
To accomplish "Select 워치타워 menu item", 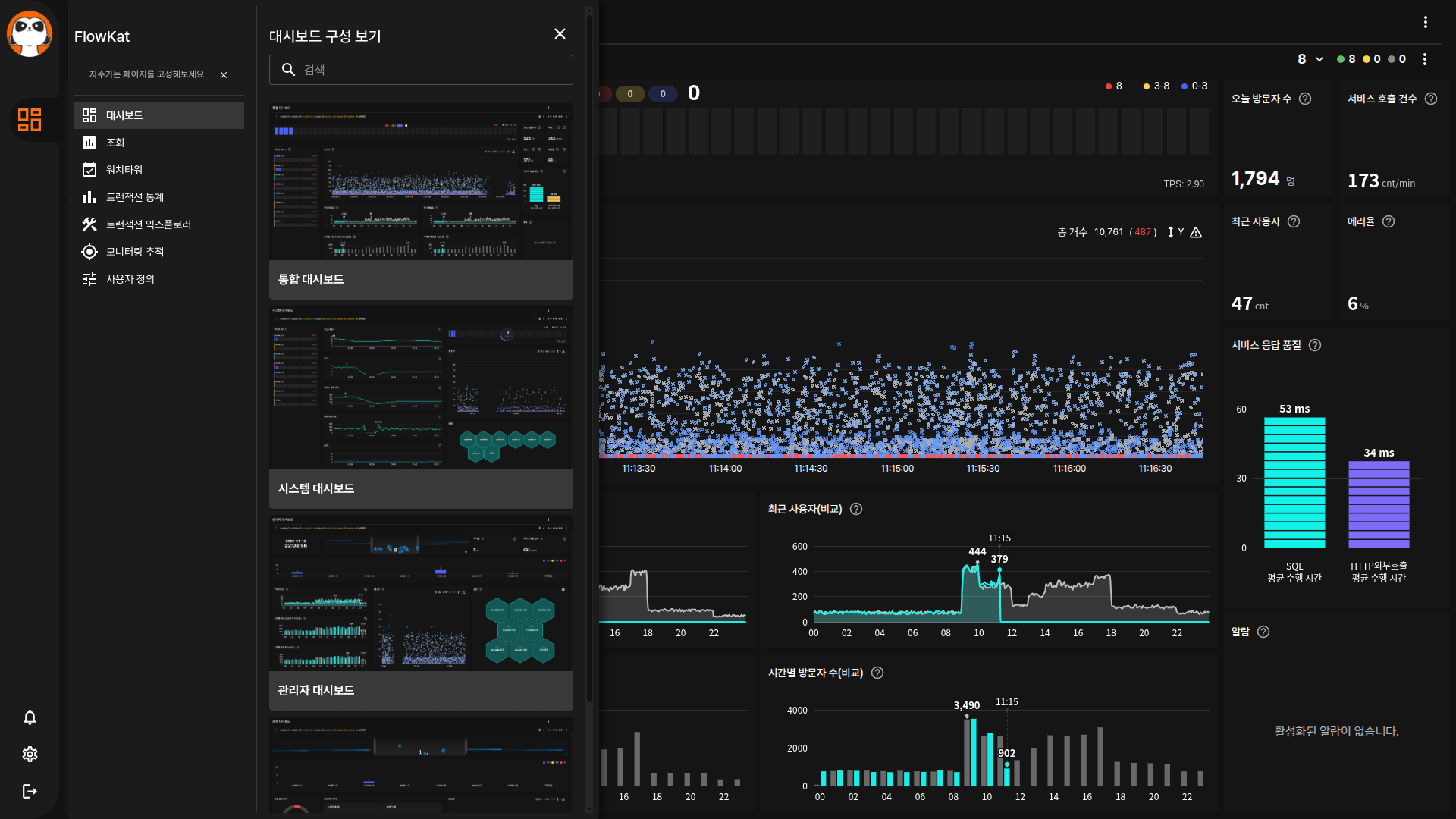I will [124, 170].
